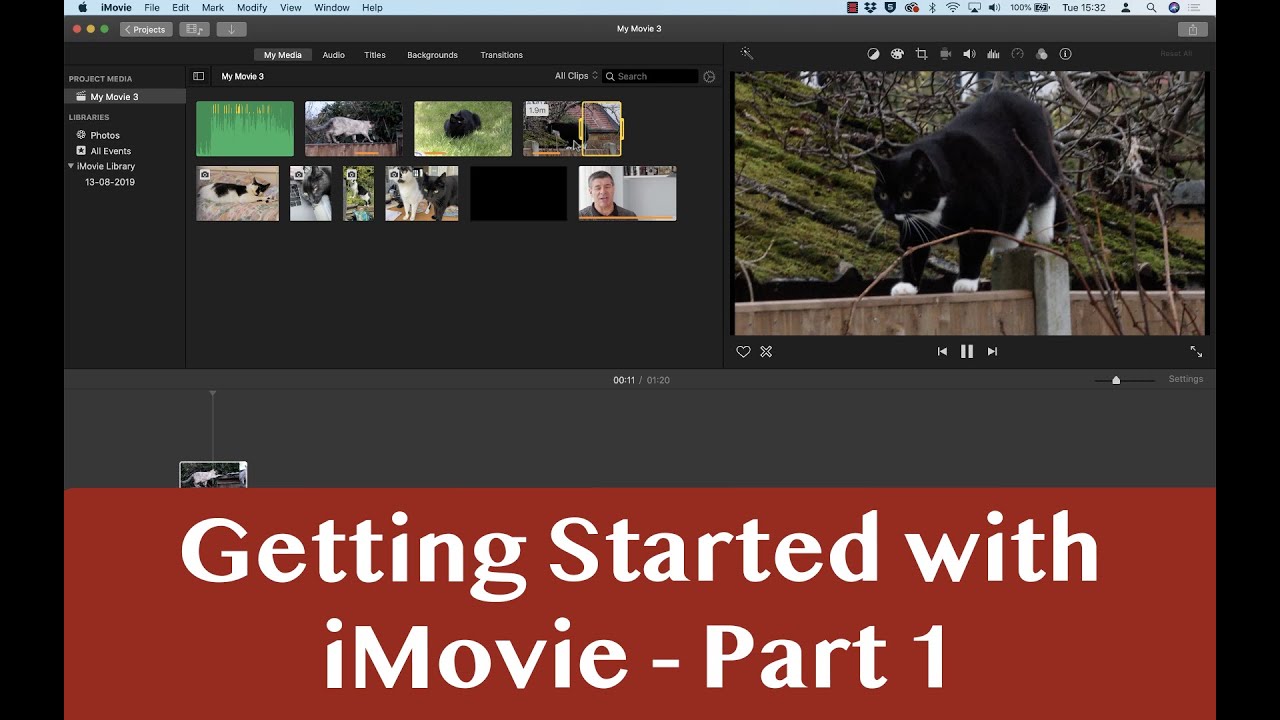This screenshot has height=720, width=1280.
Task: Click the timeline zoom slider
Action: coord(1116,380)
